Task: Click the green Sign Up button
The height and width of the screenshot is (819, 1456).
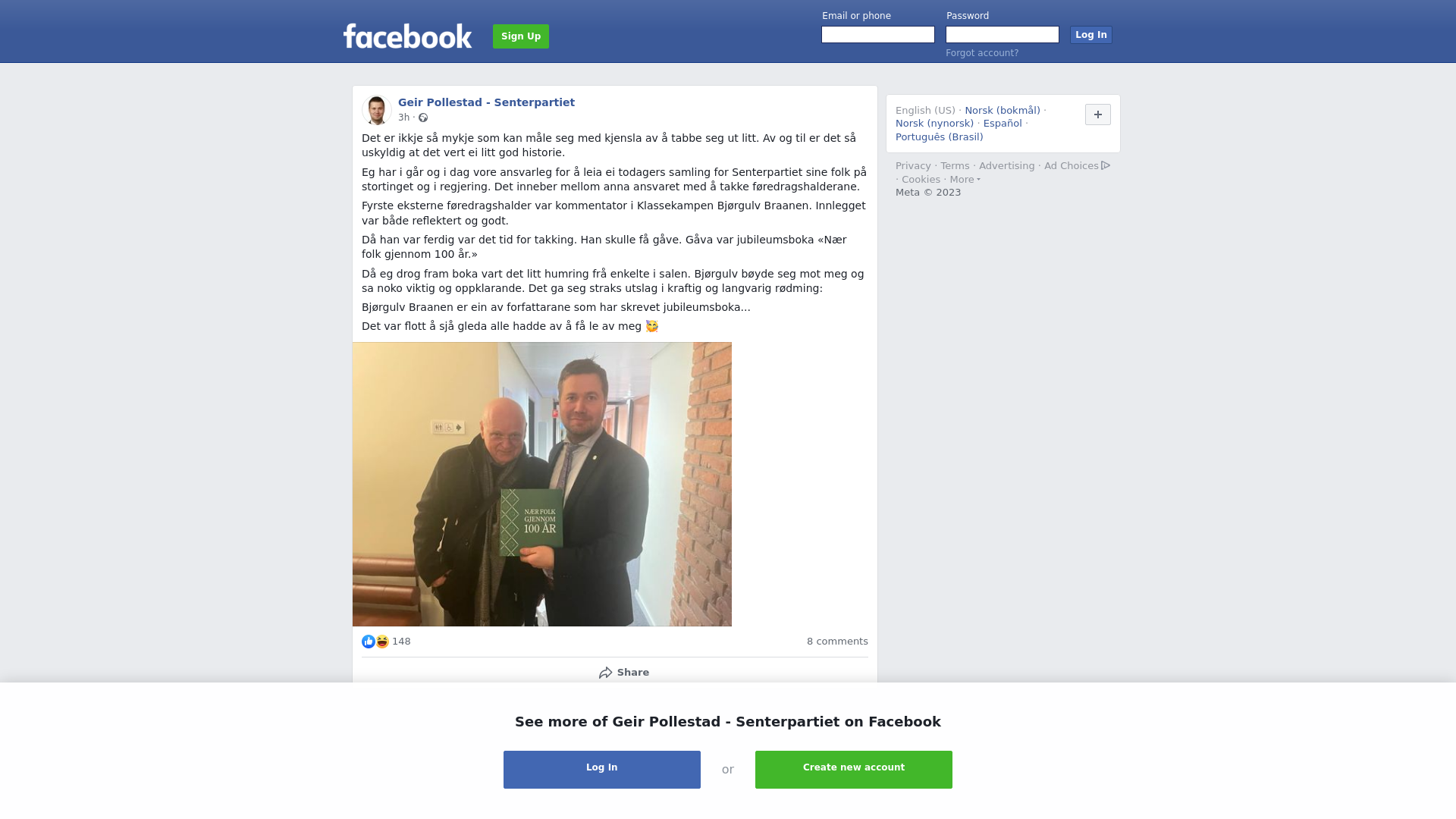Action: pyautogui.click(x=521, y=36)
